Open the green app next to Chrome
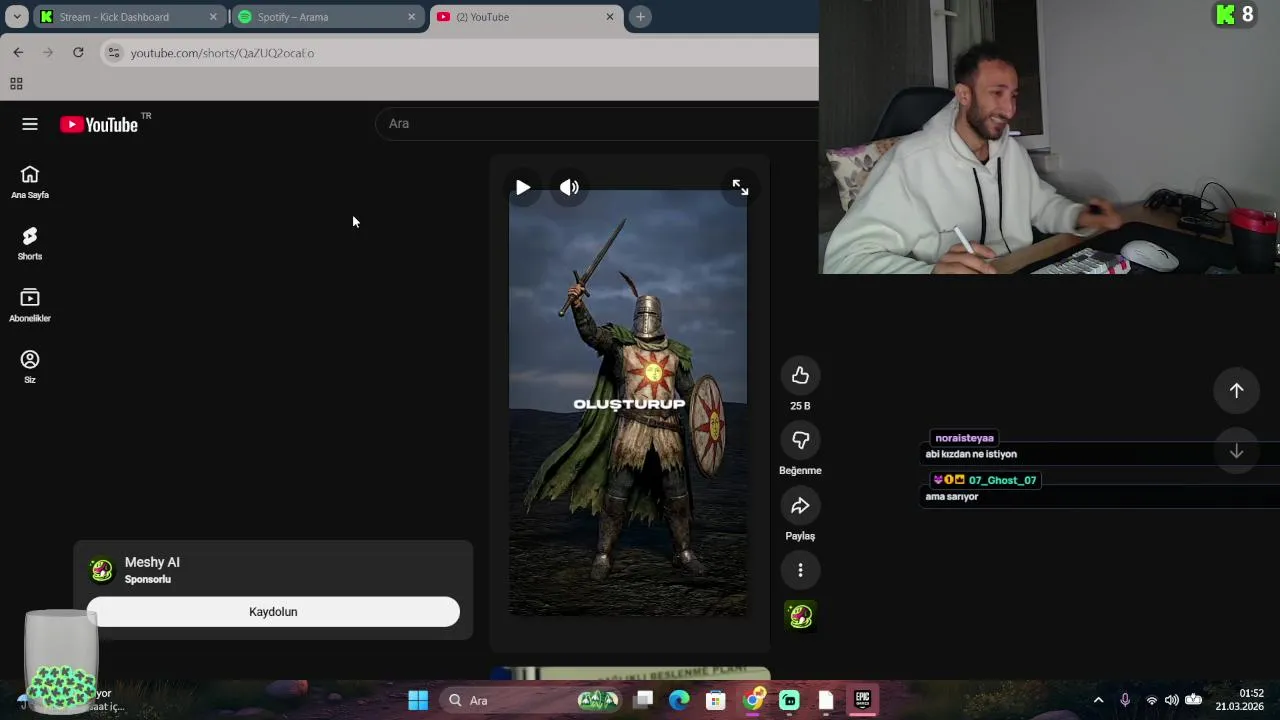1280x720 pixels. (789, 700)
